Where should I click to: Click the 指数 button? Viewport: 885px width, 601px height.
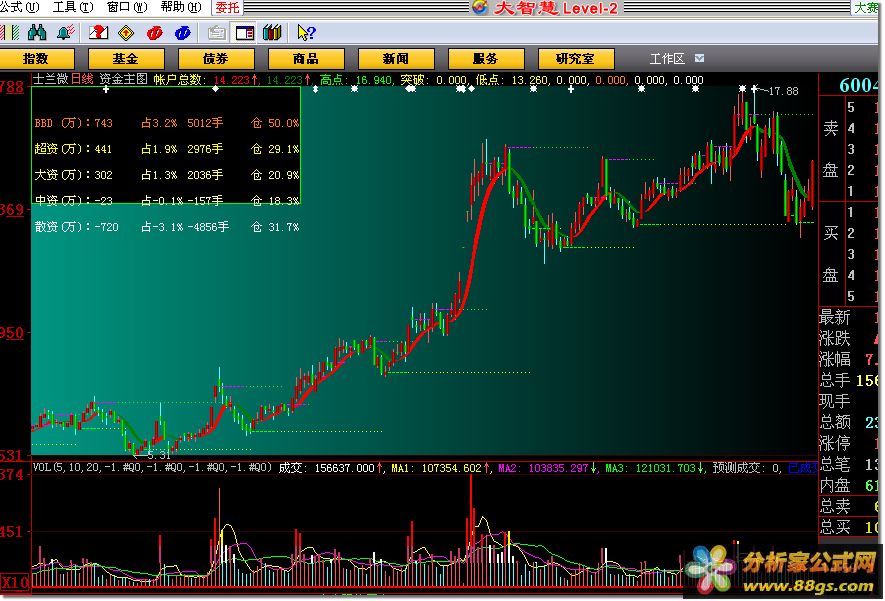tap(36, 58)
